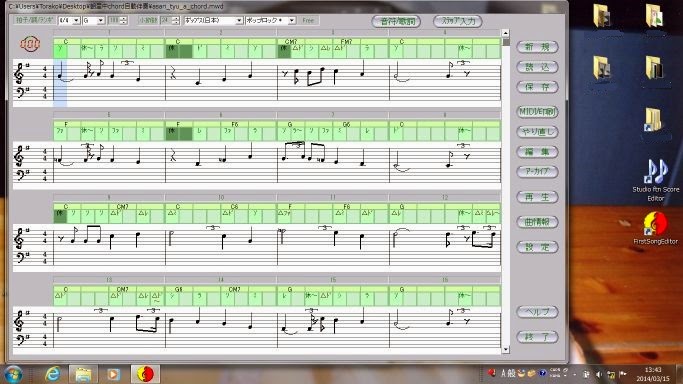Image resolution: width=683 pixels, height=384 pixels.
Task: Click the Action Center flag tray icon
Action: (623, 374)
